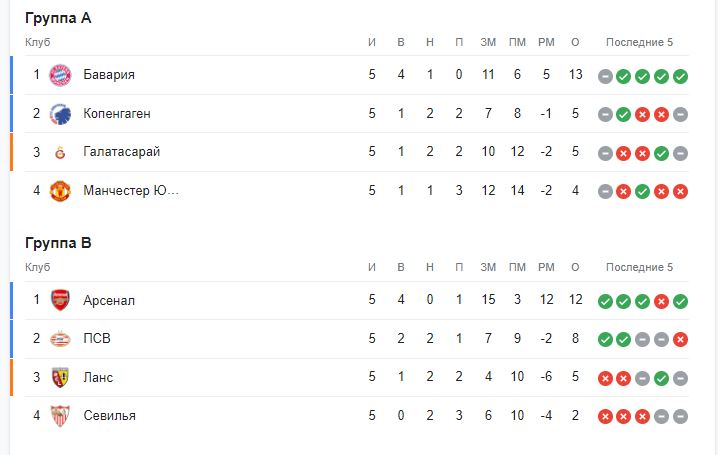Click the Galatasaray club logo

[x=60, y=152]
